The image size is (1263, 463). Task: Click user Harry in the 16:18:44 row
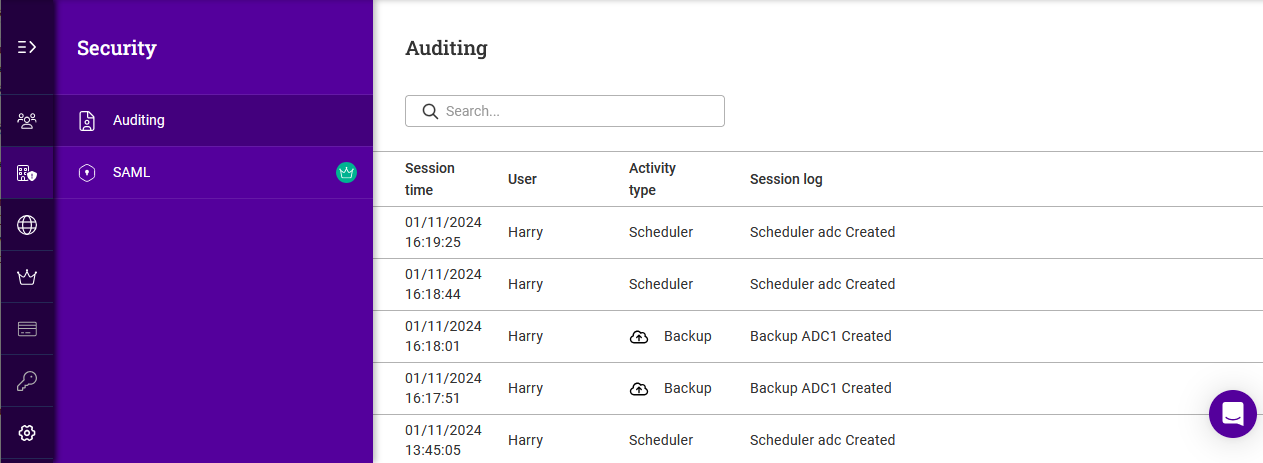point(525,284)
